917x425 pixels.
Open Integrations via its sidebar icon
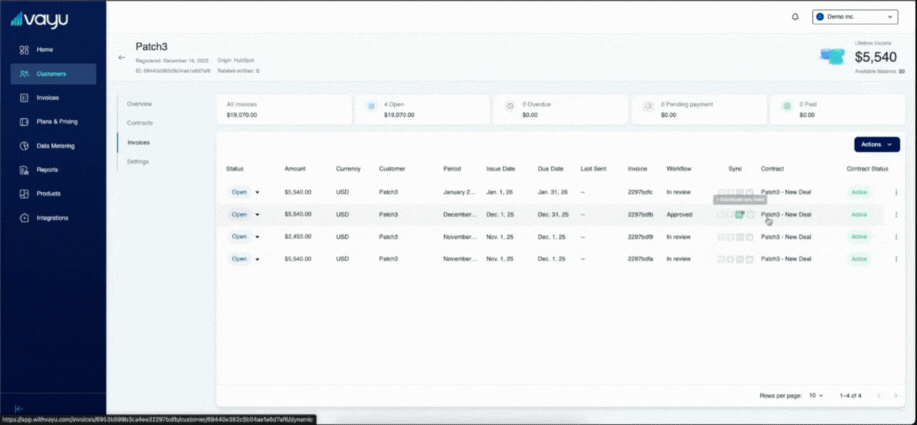click(24, 217)
